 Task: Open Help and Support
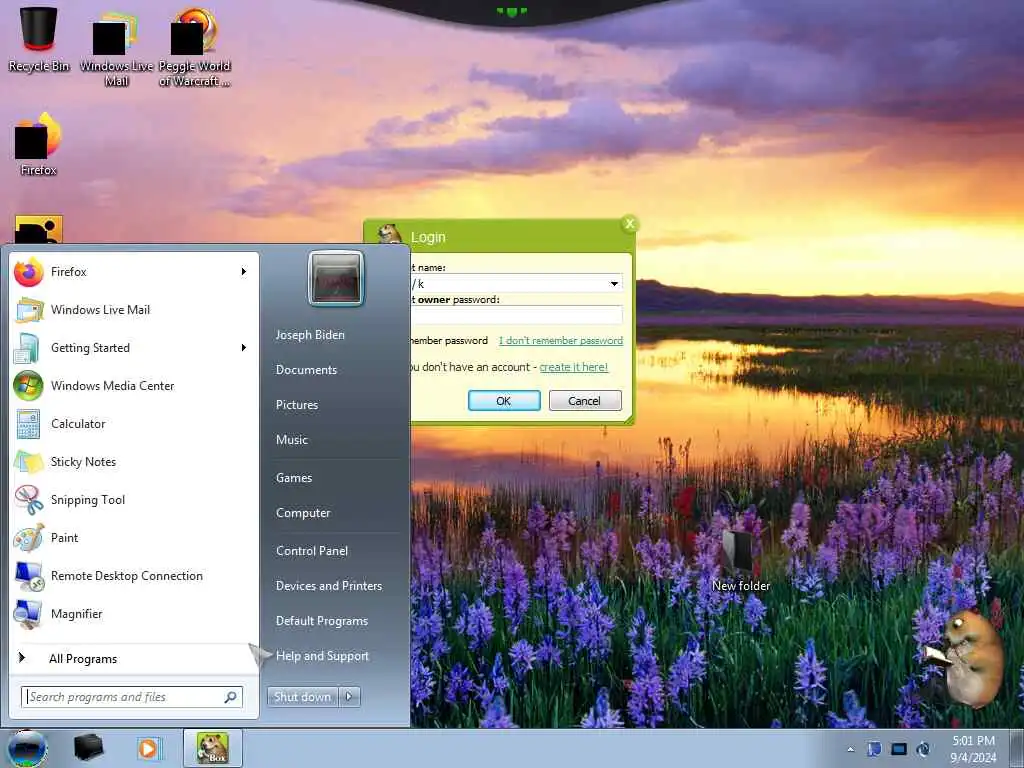point(322,656)
